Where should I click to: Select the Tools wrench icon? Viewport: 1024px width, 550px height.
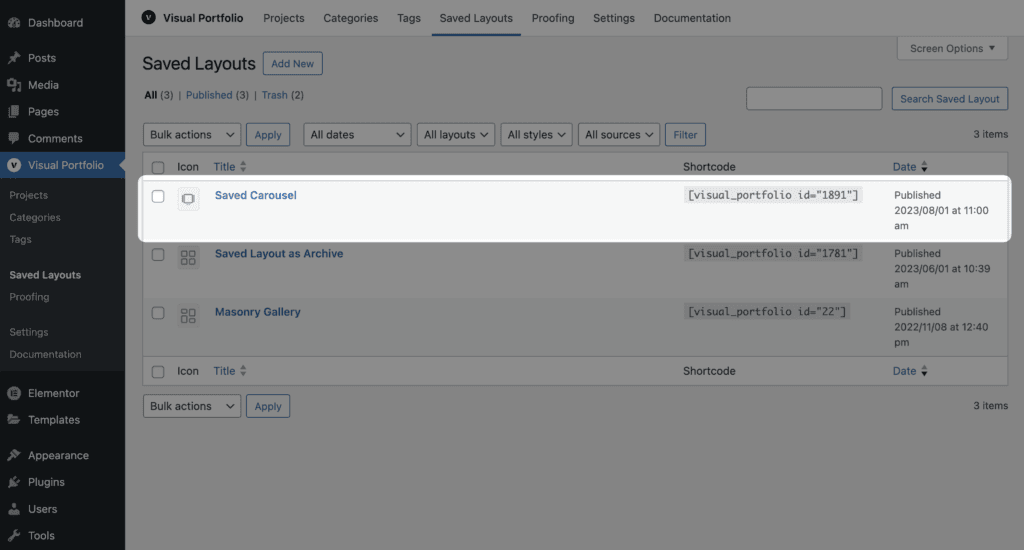[14, 536]
